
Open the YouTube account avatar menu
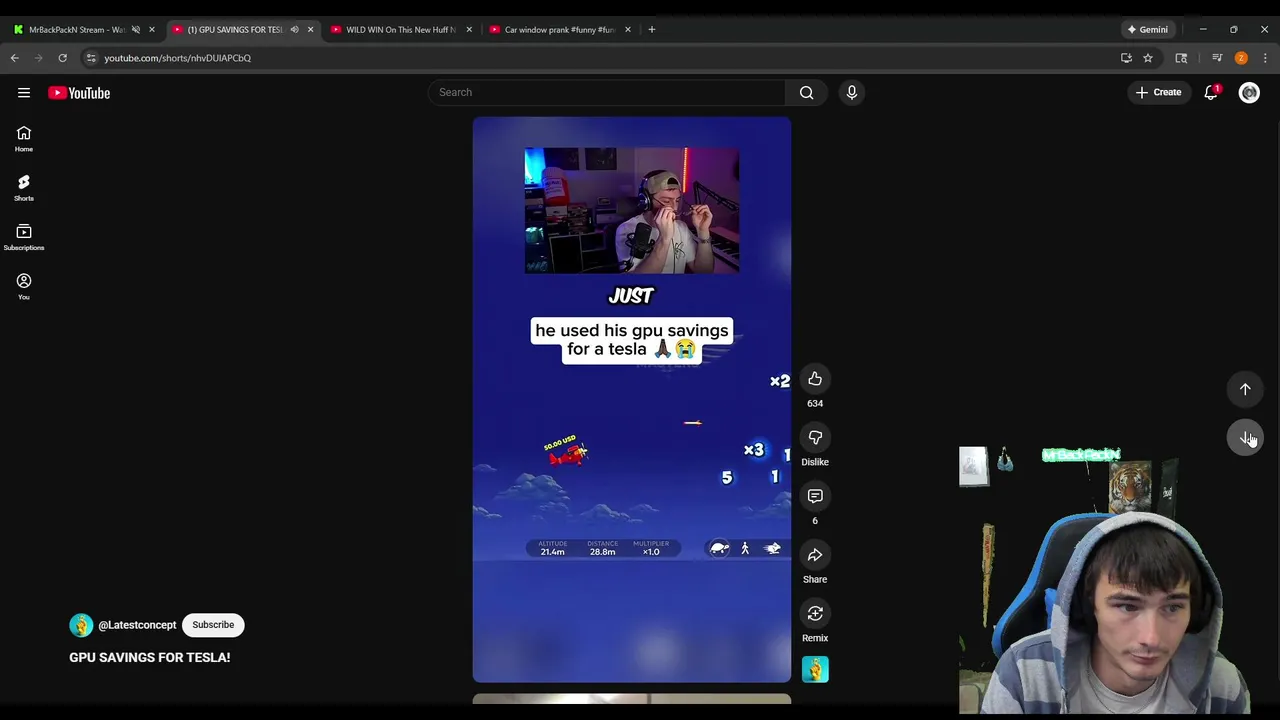click(1249, 93)
